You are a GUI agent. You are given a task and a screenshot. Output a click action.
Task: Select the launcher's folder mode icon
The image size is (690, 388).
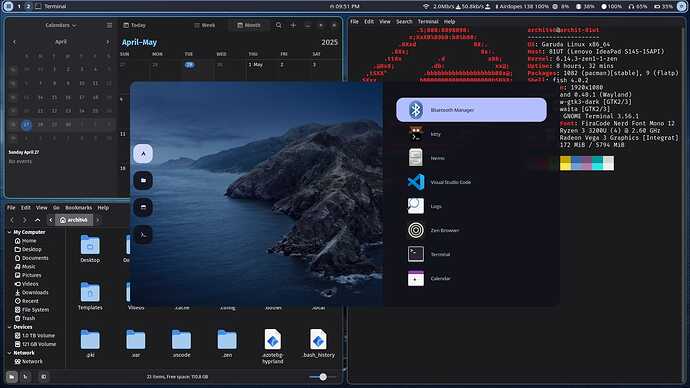click(143, 180)
